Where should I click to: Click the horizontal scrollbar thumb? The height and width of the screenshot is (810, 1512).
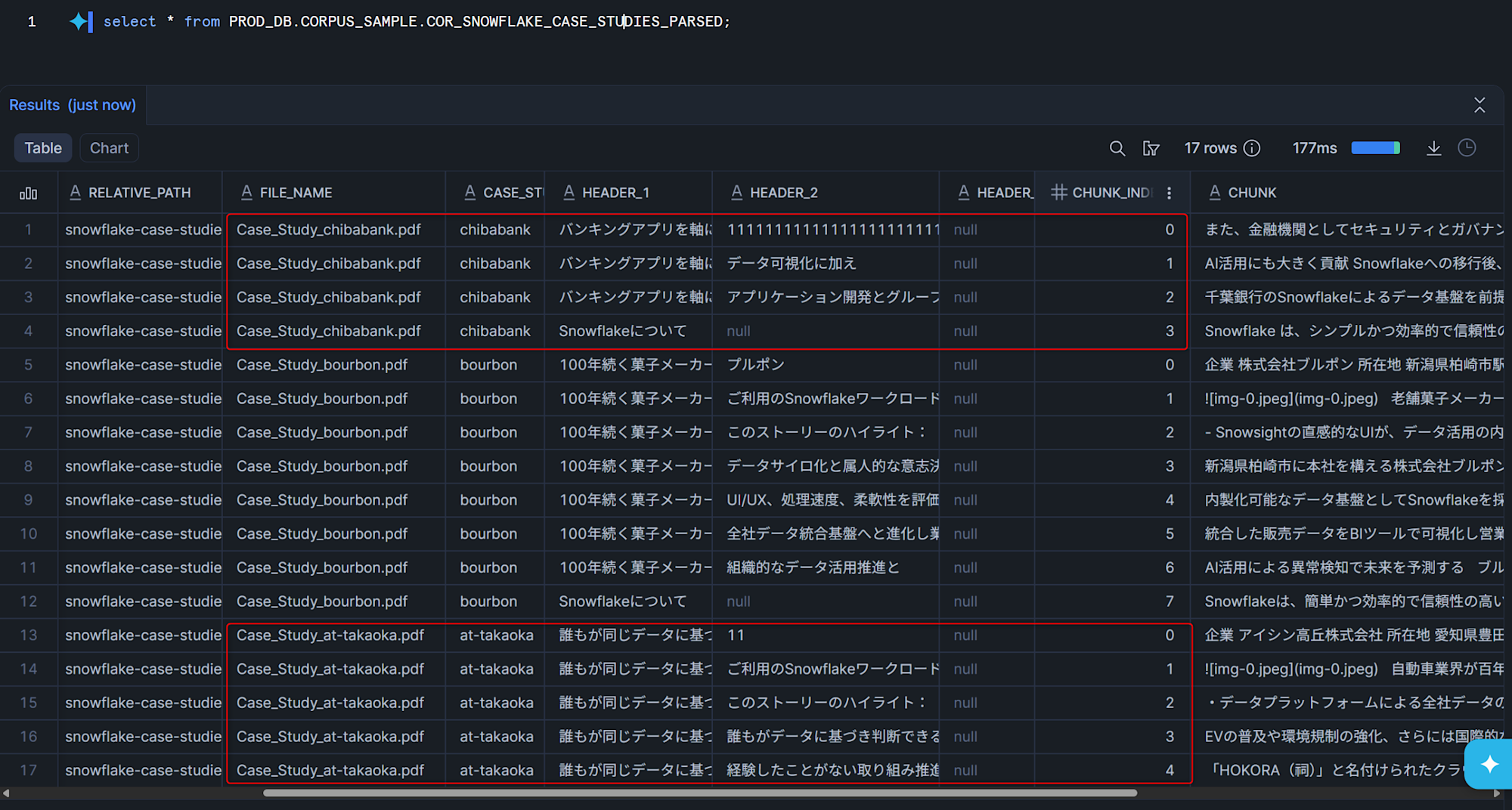tap(700, 793)
